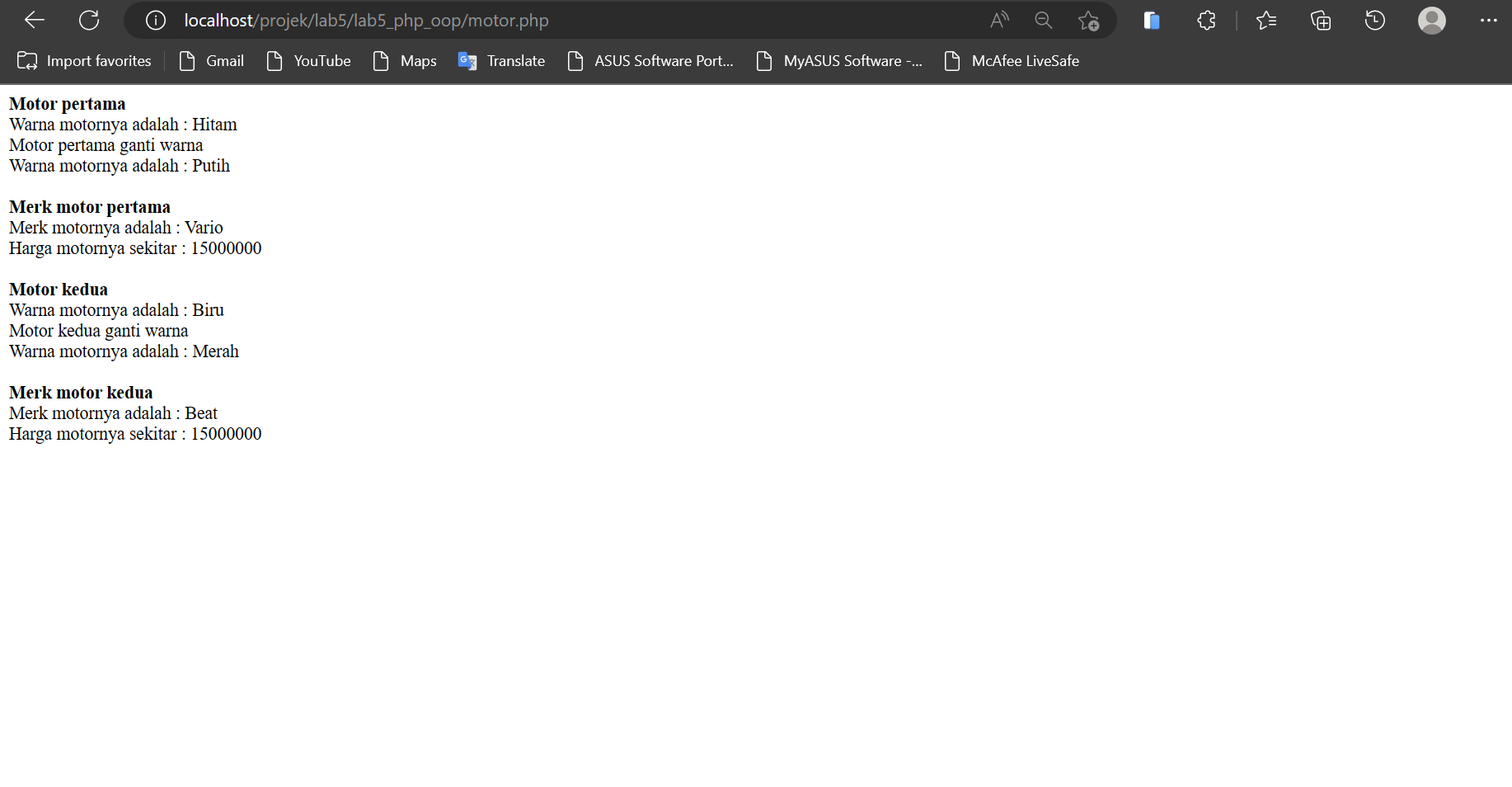Open the browser profile avatar

click(x=1432, y=20)
